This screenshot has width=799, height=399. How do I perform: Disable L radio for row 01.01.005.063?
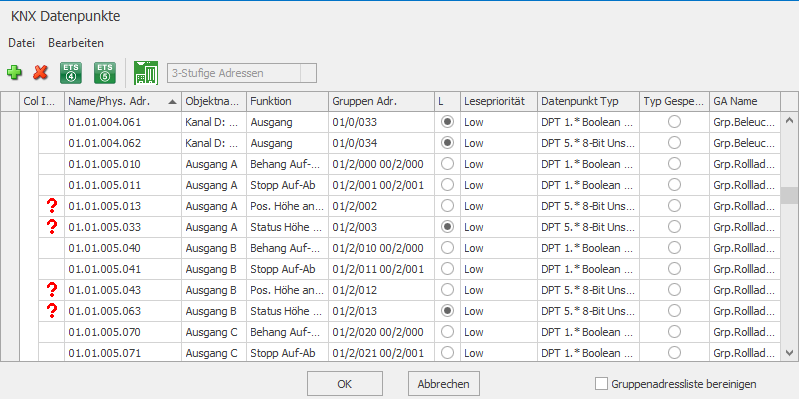tap(448, 311)
